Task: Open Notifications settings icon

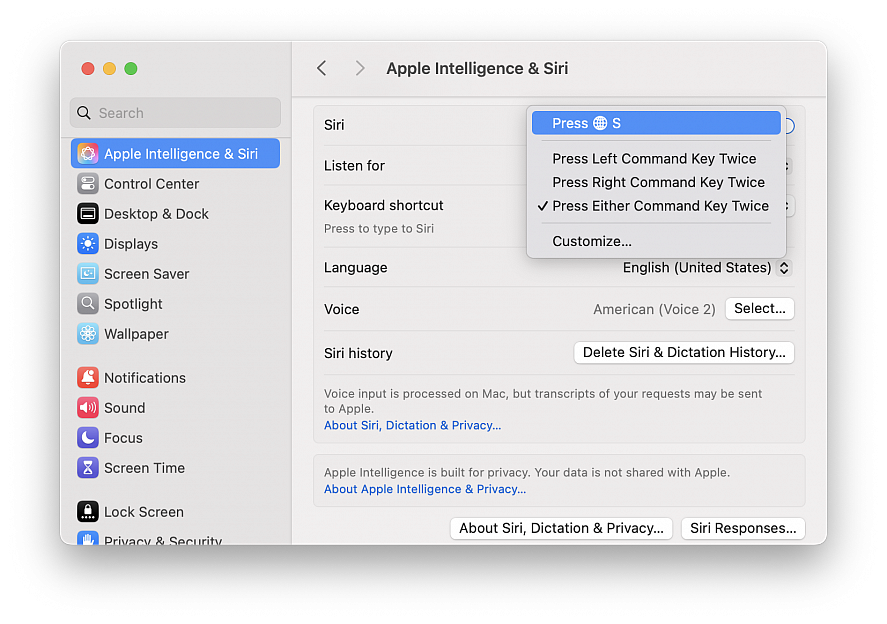Action: point(88,378)
